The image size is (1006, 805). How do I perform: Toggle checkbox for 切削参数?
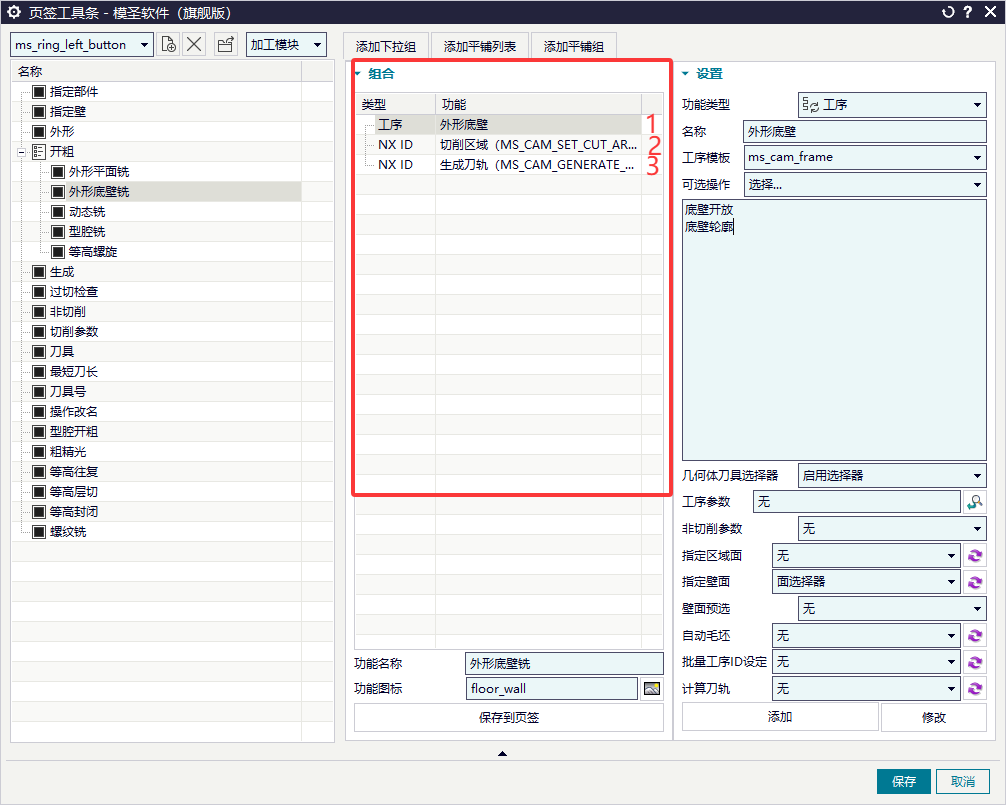tap(38, 332)
